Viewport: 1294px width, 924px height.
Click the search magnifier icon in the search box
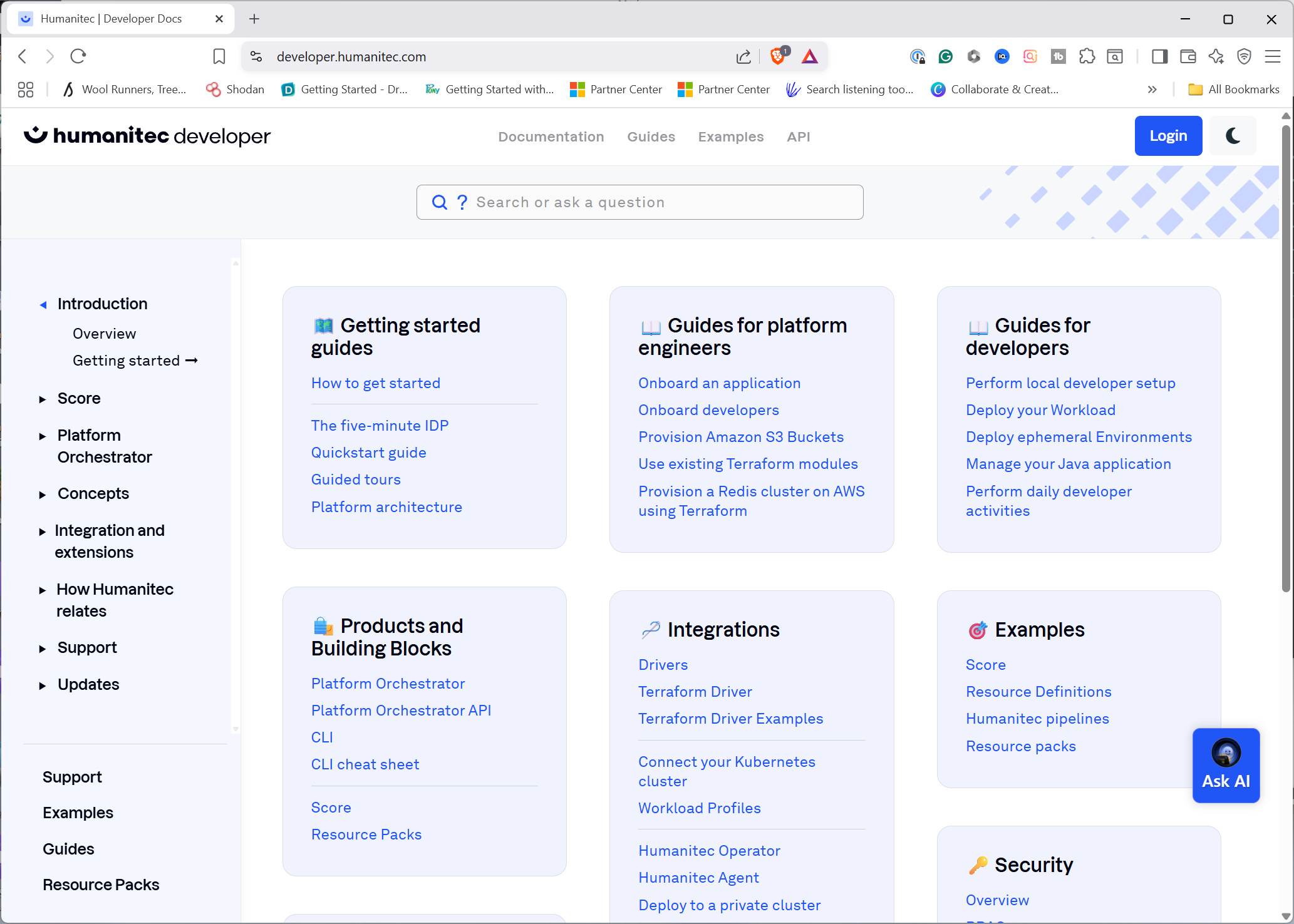[440, 202]
